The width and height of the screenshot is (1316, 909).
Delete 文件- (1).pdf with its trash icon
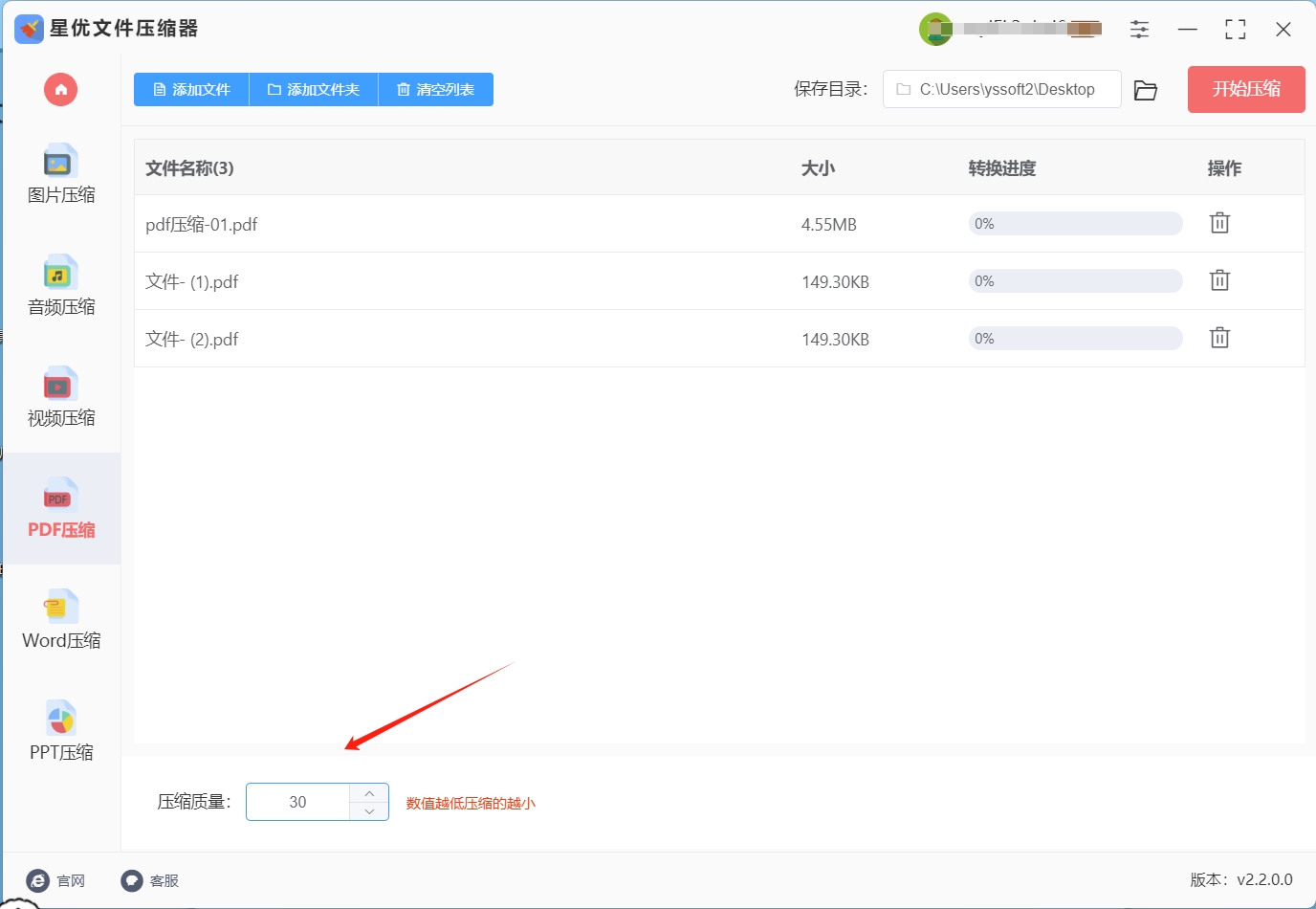click(1219, 280)
